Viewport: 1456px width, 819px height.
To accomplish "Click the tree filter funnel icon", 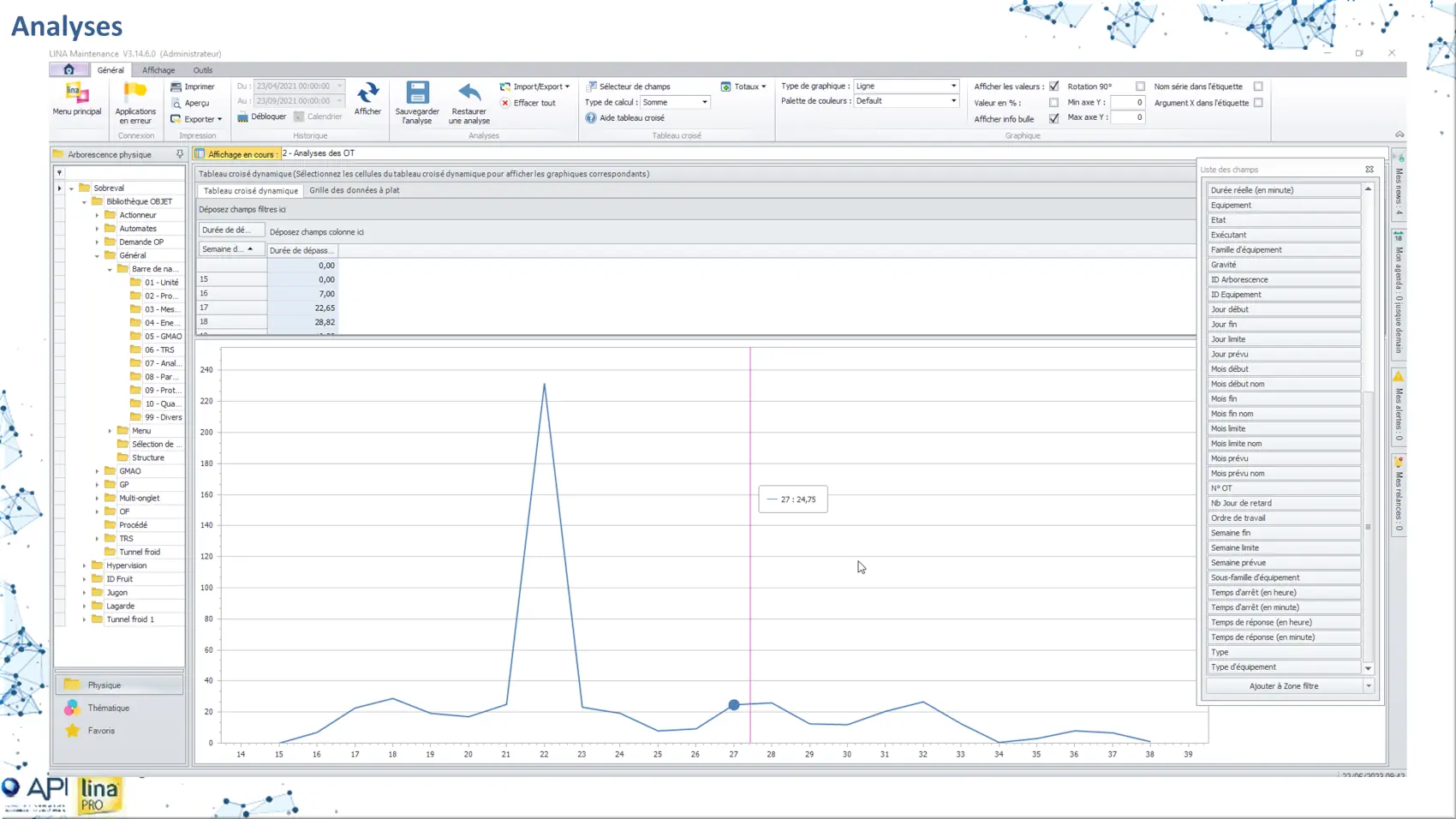I will (59, 172).
